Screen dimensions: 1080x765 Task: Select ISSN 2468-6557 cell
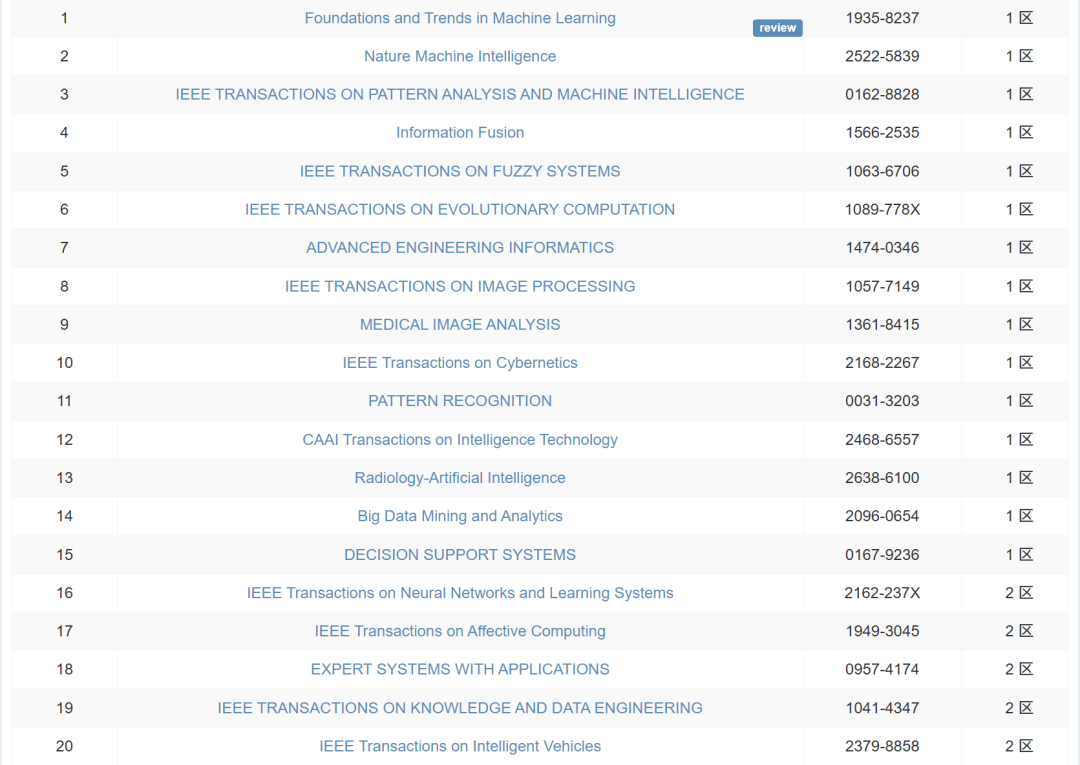pyautogui.click(x=882, y=439)
